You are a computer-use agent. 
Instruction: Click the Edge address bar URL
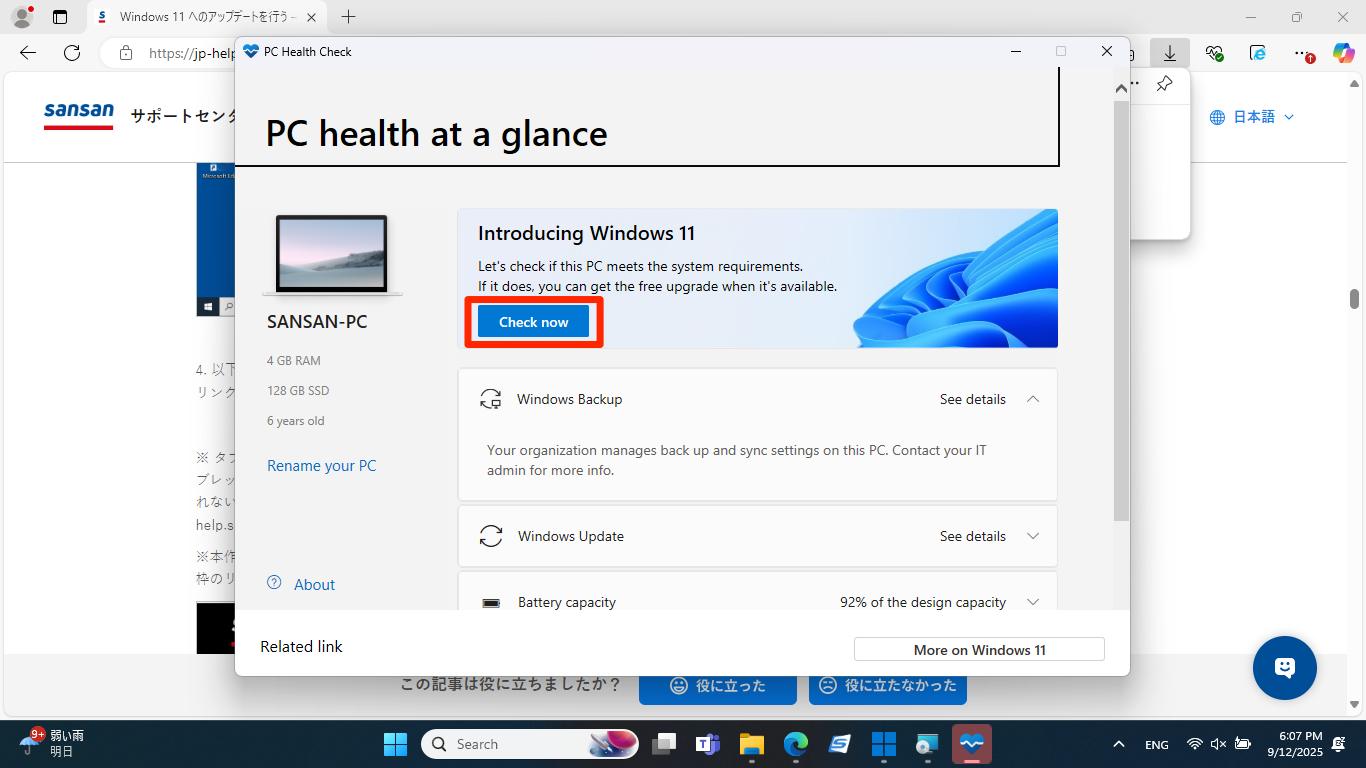click(x=192, y=54)
